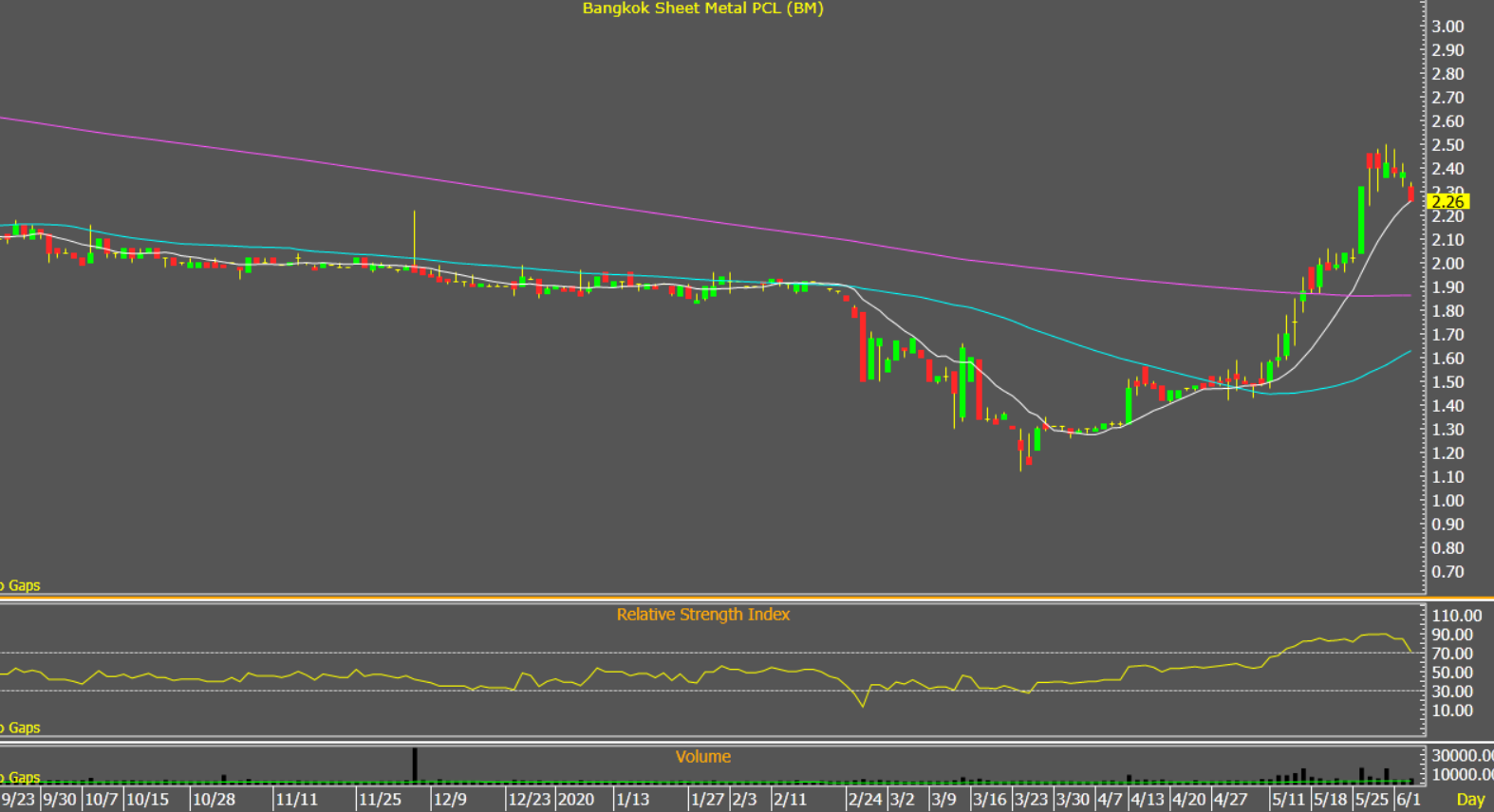Click the Volume panel title

[702, 757]
